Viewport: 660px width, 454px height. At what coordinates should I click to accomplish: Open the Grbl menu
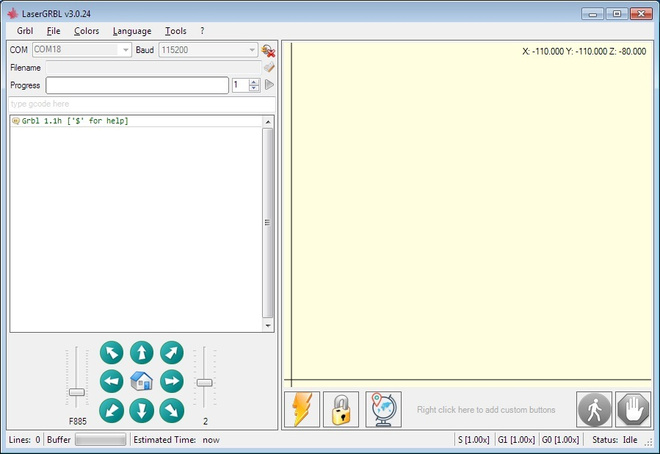(25, 31)
